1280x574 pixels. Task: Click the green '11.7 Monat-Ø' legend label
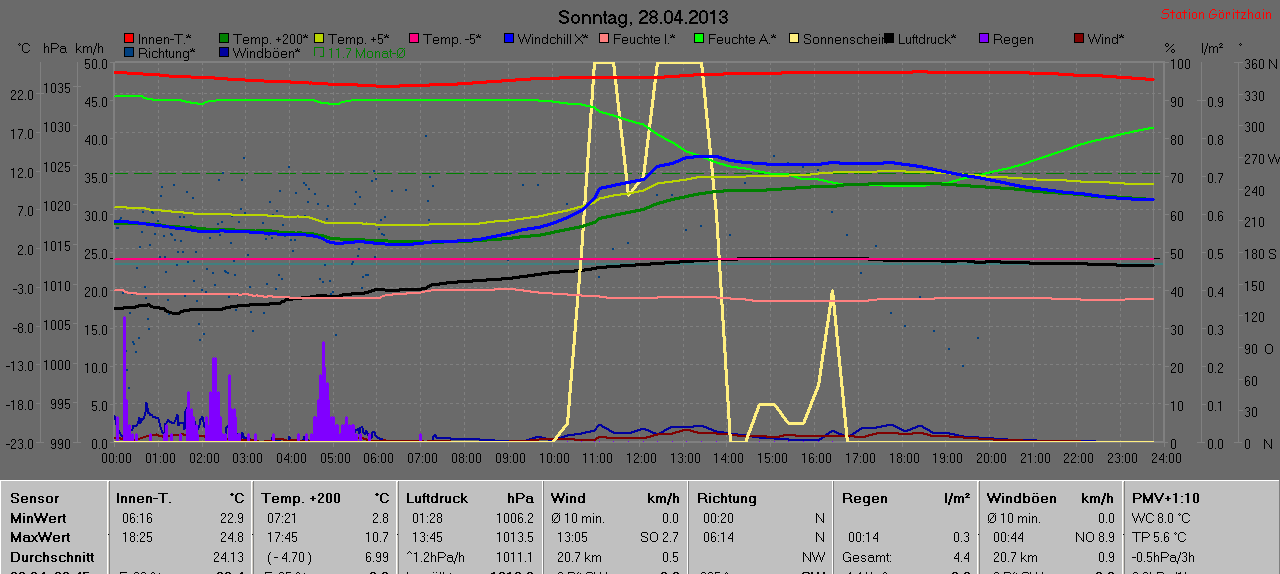pyautogui.click(x=366, y=52)
